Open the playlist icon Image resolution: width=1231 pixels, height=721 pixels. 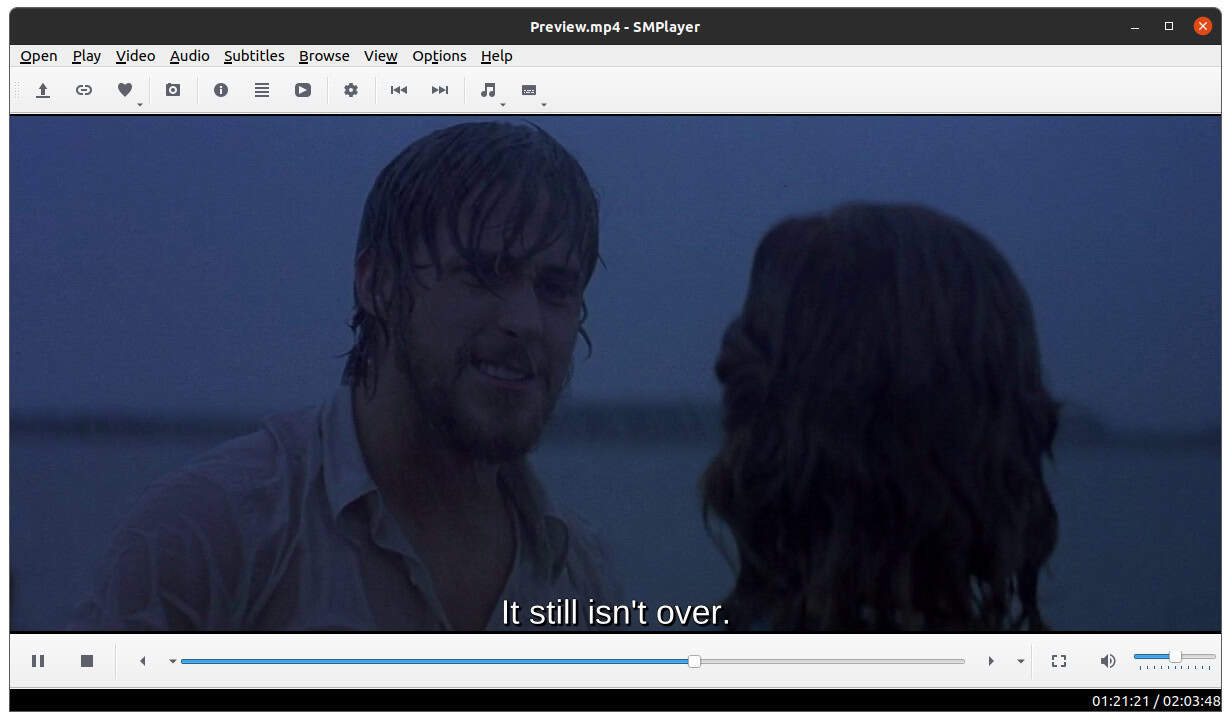[261, 90]
